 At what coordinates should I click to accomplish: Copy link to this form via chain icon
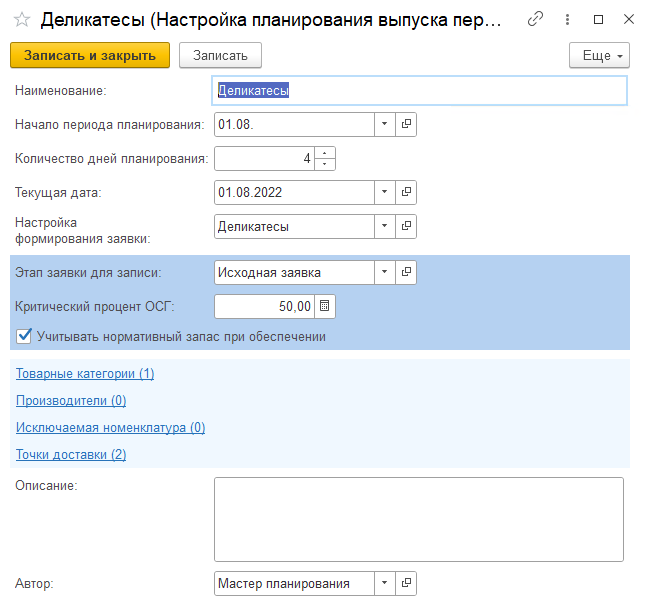click(x=537, y=18)
